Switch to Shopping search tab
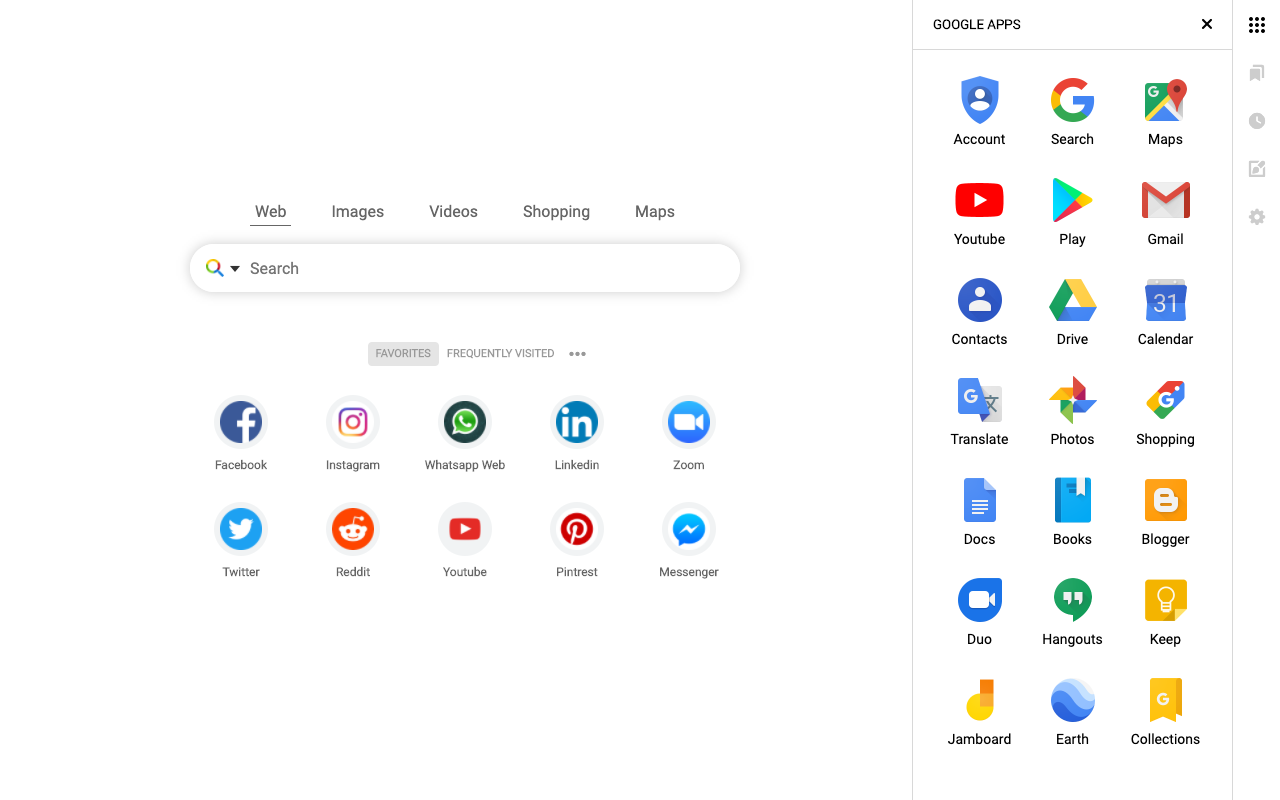Image resolution: width=1280 pixels, height=800 pixels. click(x=556, y=212)
